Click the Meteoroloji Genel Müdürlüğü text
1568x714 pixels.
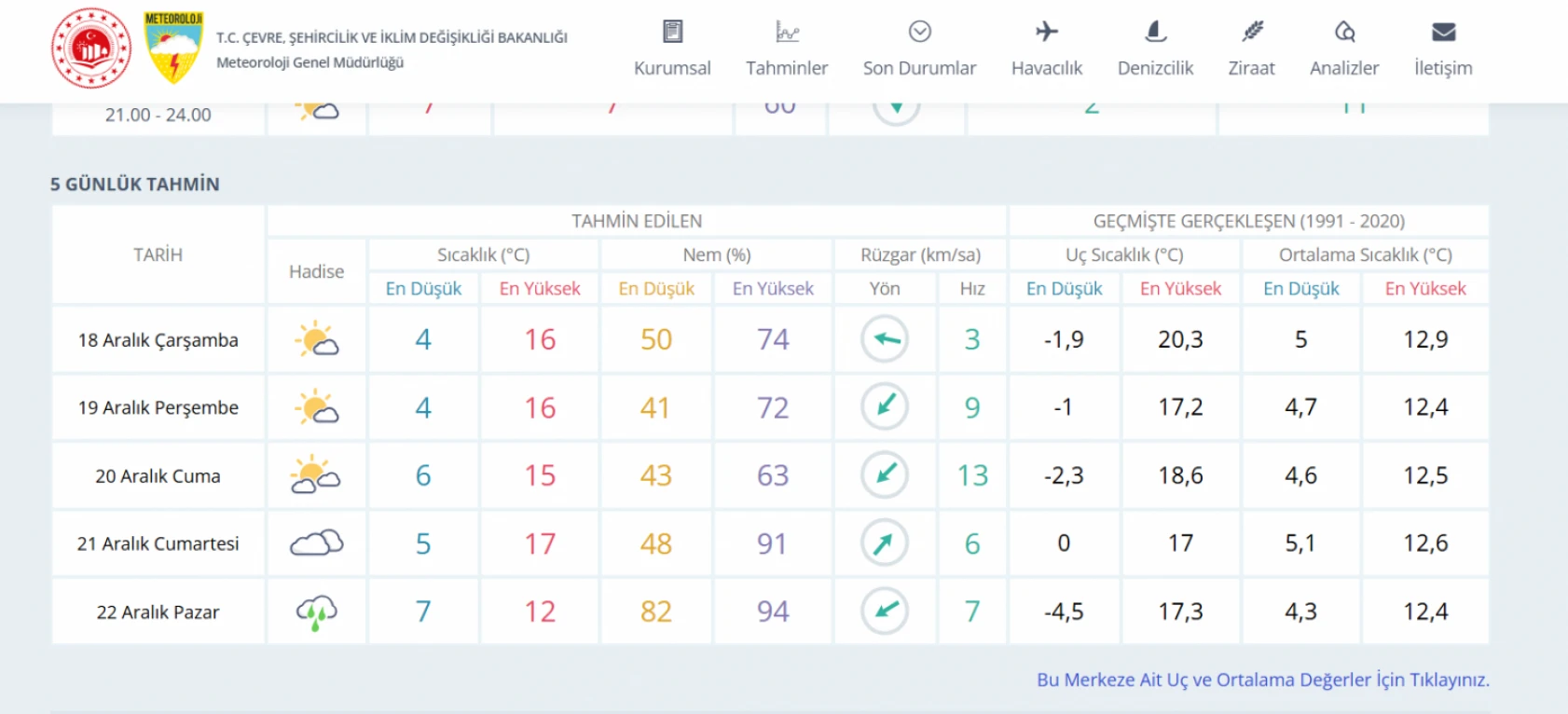tap(309, 62)
